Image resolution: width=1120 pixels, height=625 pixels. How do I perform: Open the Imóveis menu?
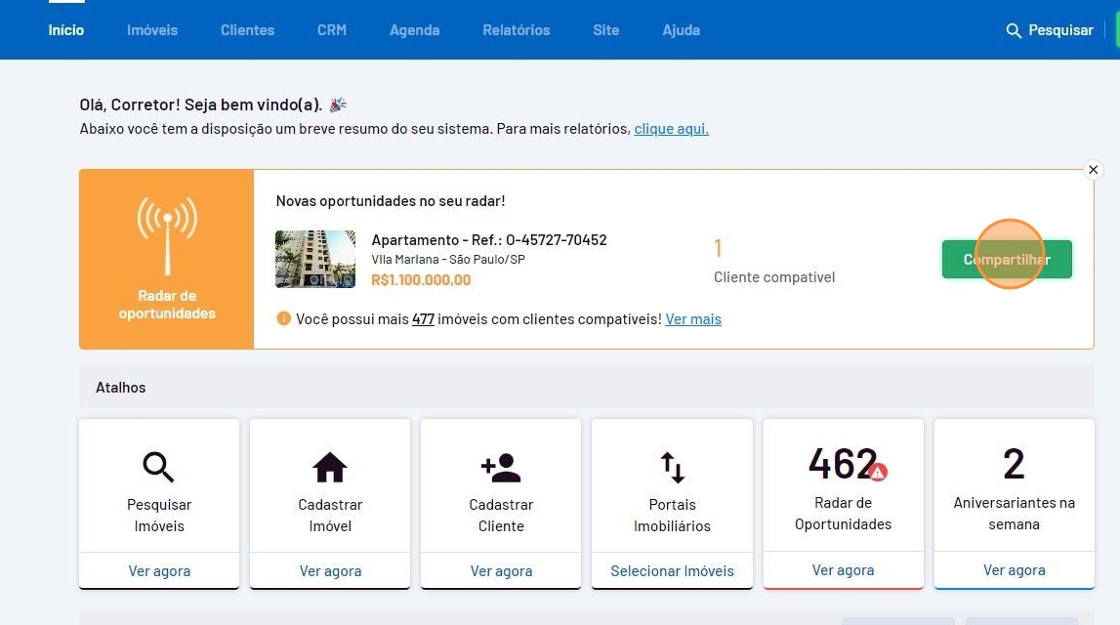(x=152, y=30)
